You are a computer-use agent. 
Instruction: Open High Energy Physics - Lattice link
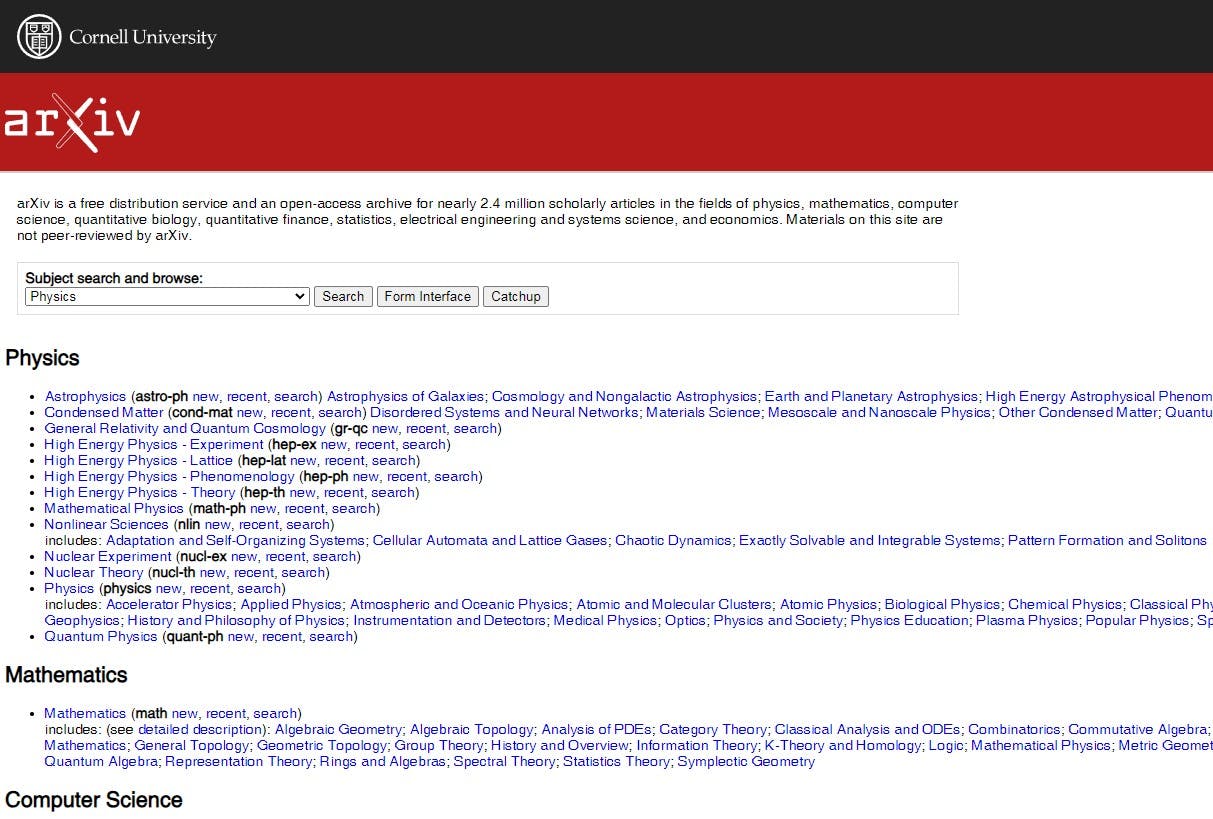[x=138, y=461]
